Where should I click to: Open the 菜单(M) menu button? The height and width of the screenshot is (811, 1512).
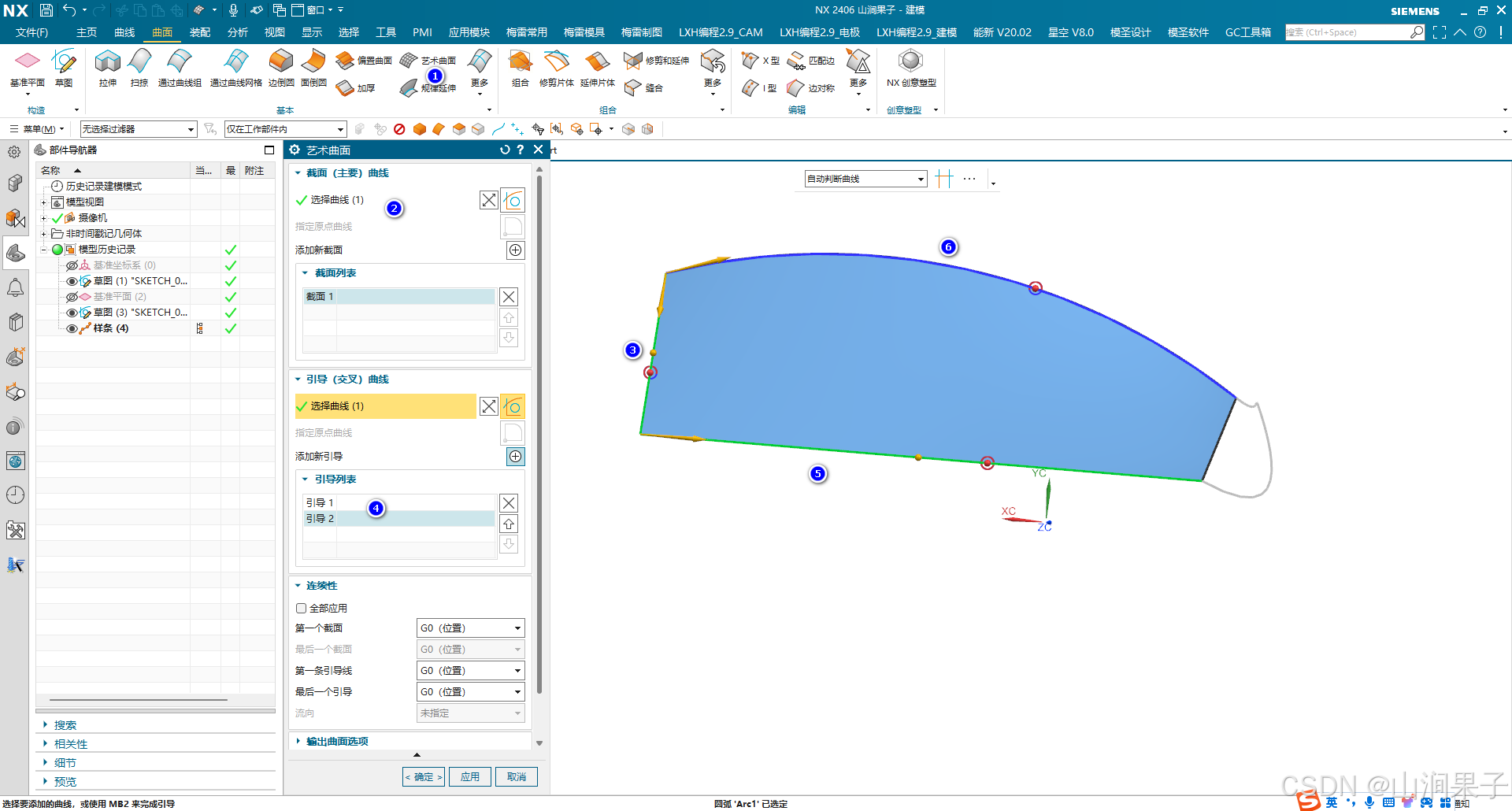tap(36, 129)
